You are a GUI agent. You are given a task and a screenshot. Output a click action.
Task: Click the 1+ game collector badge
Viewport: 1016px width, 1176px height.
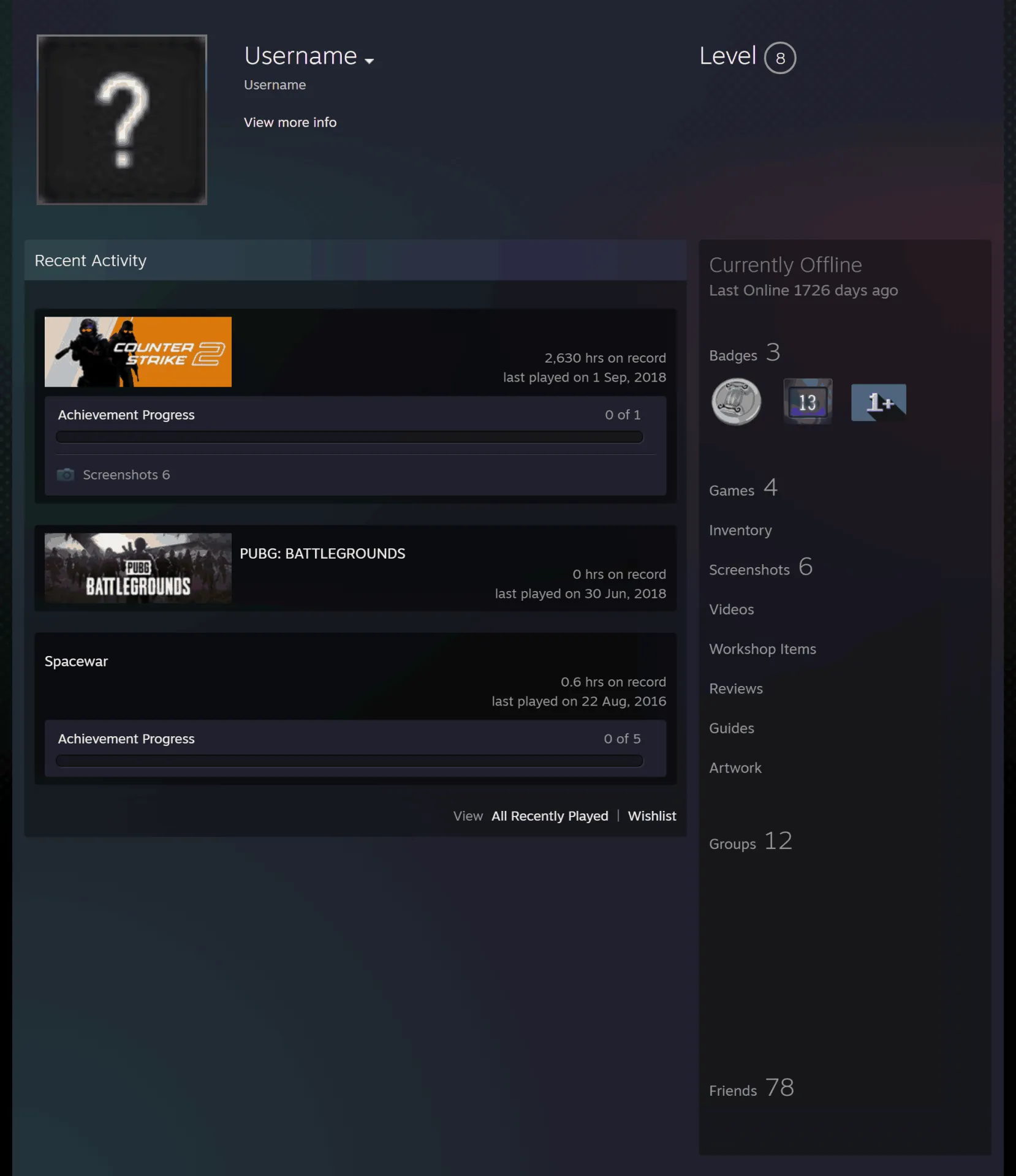879,402
